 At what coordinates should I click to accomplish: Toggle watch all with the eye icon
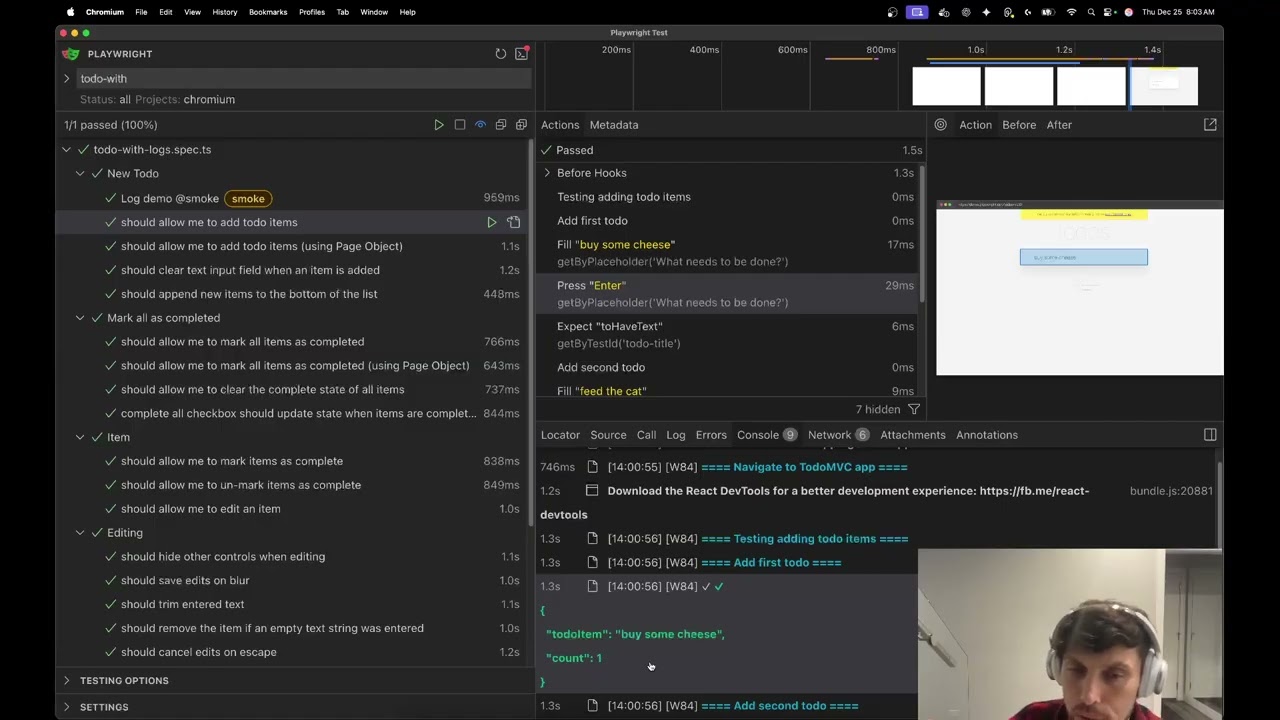pyautogui.click(x=480, y=125)
